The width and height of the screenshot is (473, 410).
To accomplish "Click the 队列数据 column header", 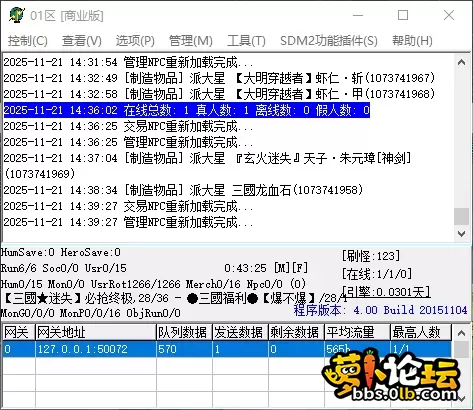I will click(184, 332).
